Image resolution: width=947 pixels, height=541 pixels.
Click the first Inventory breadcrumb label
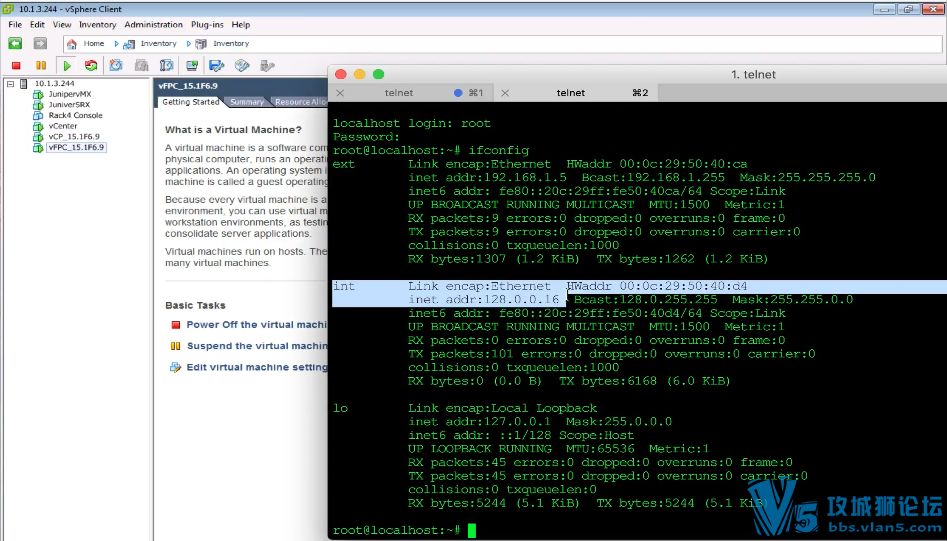pyautogui.click(x=158, y=44)
